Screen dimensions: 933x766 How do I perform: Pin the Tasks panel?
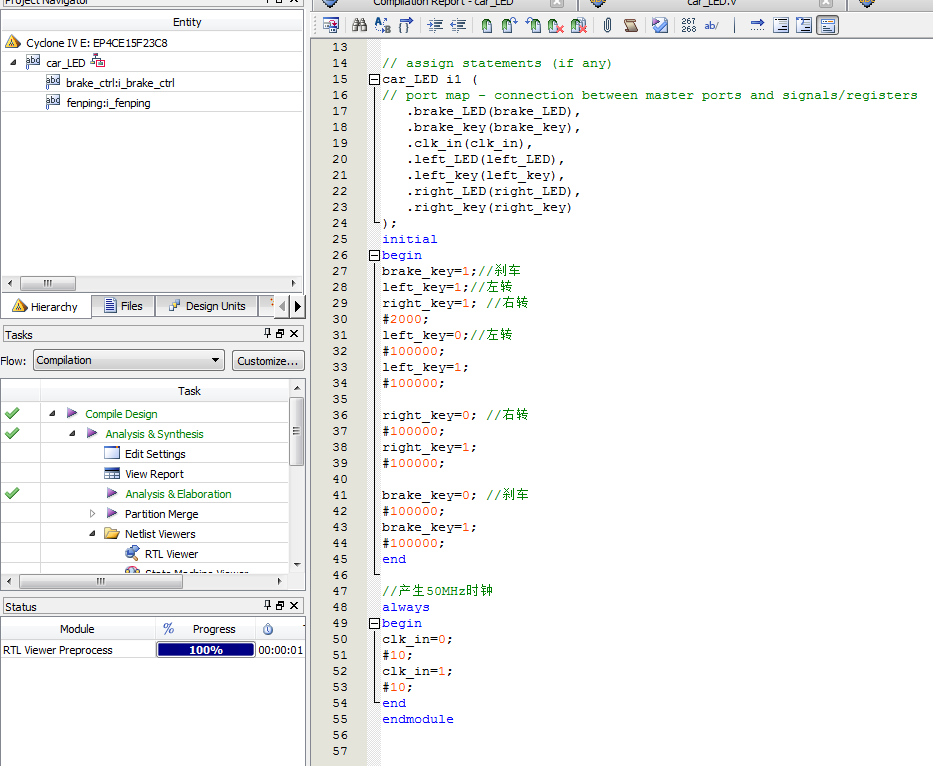point(268,333)
